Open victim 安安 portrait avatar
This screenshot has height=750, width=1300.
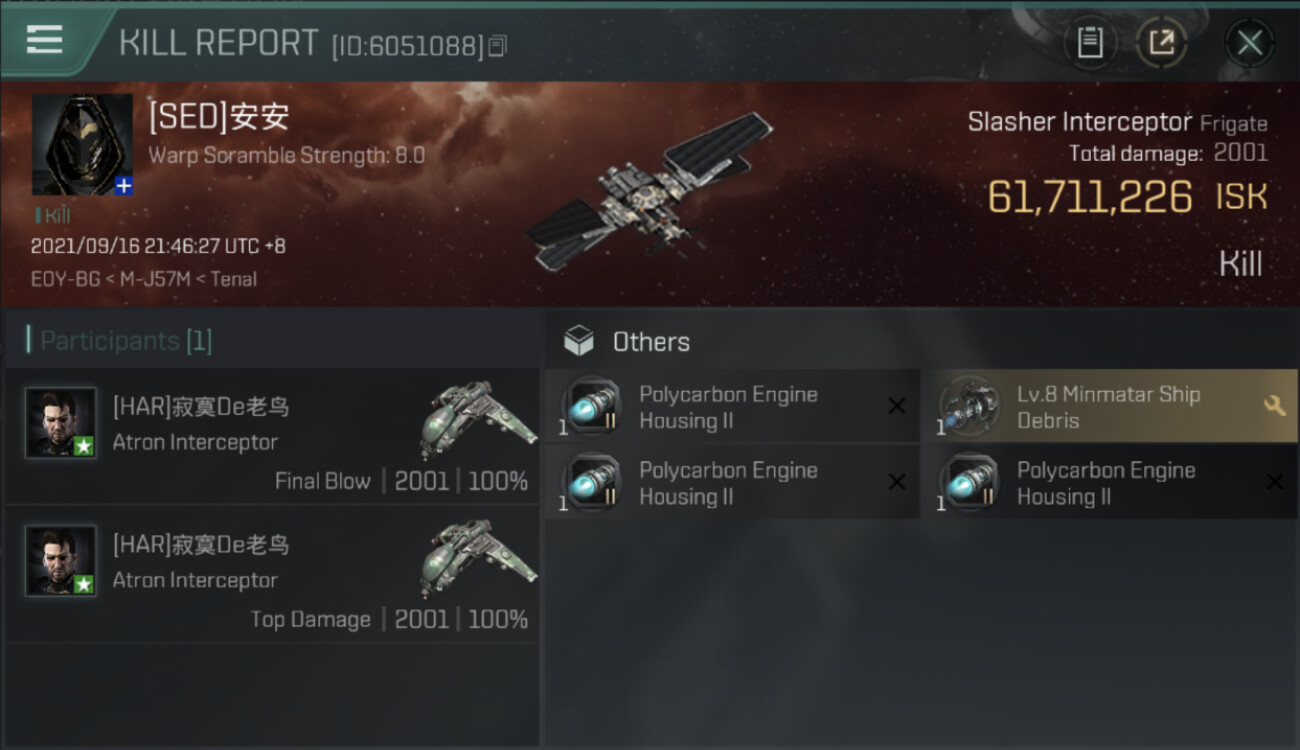[82, 144]
